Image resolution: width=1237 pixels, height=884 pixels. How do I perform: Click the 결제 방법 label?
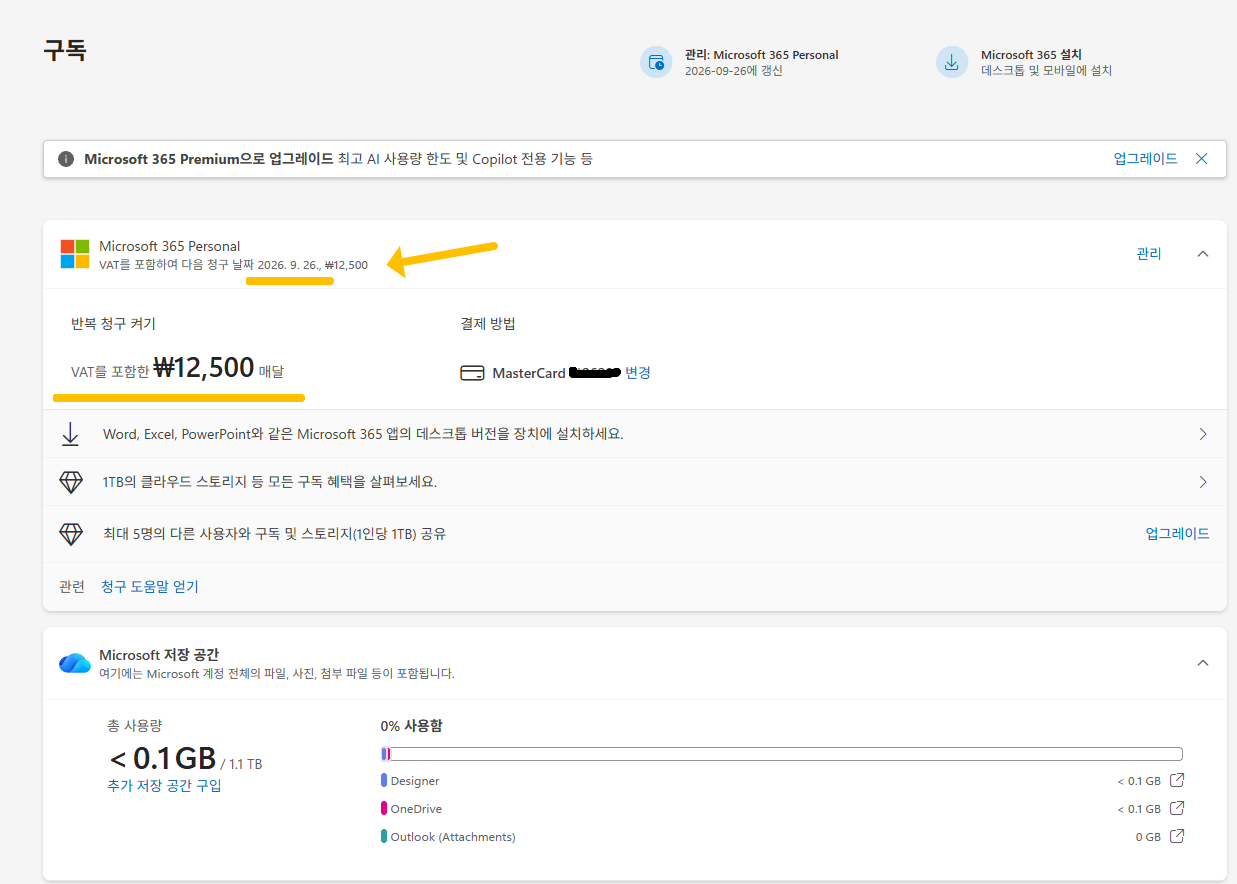pyautogui.click(x=488, y=324)
